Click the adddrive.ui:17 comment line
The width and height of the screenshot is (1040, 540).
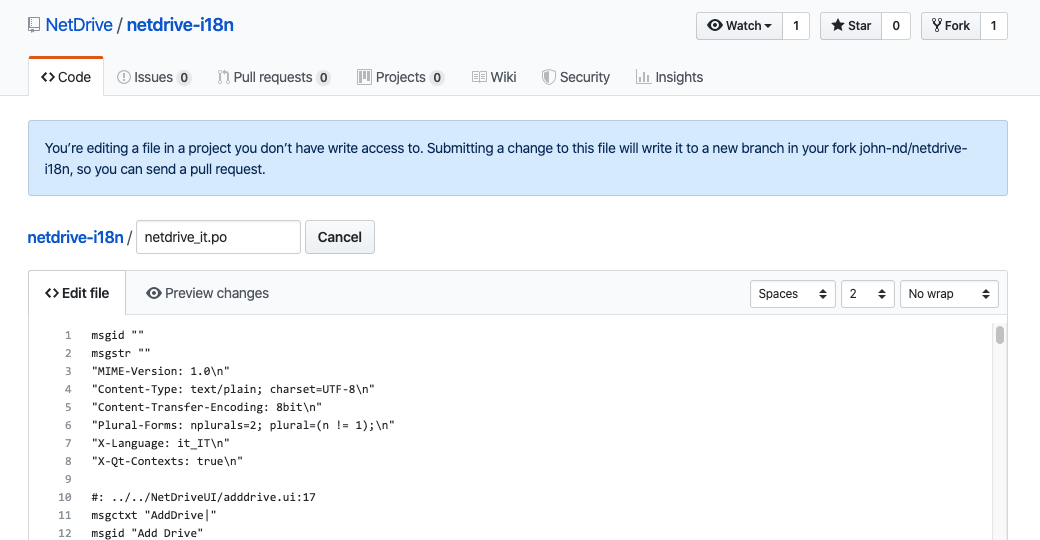point(204,497)
